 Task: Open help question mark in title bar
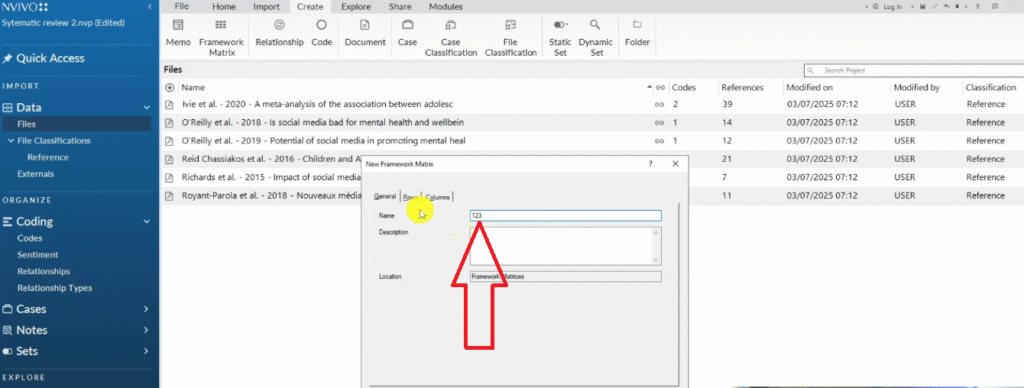pos(977,7)
